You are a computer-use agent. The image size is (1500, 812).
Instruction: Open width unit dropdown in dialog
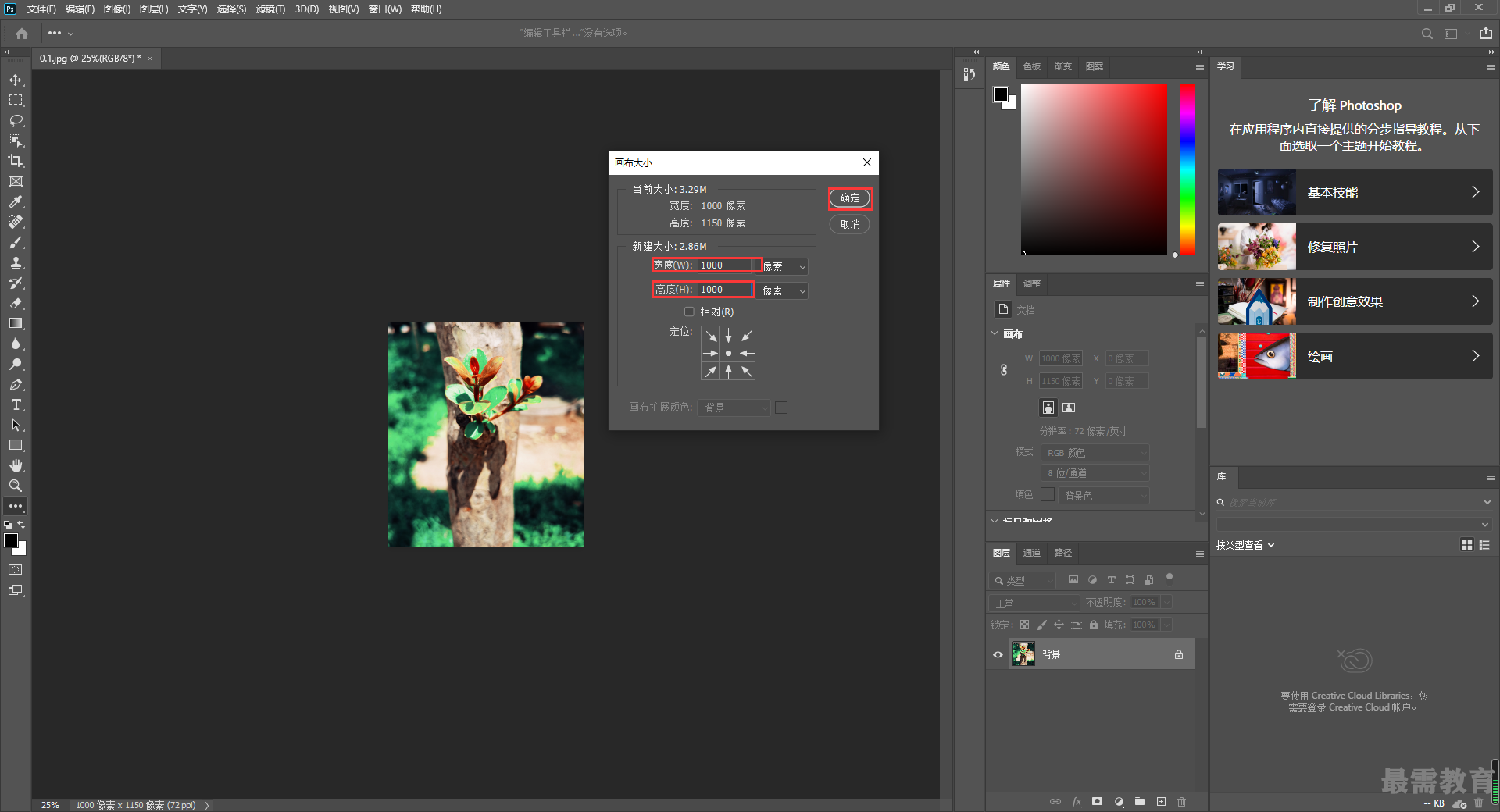tap(784, 266)
